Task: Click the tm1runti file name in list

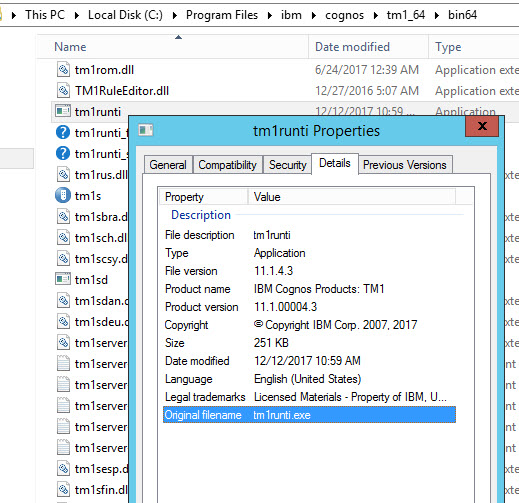Action: click(x=98, y=112)
